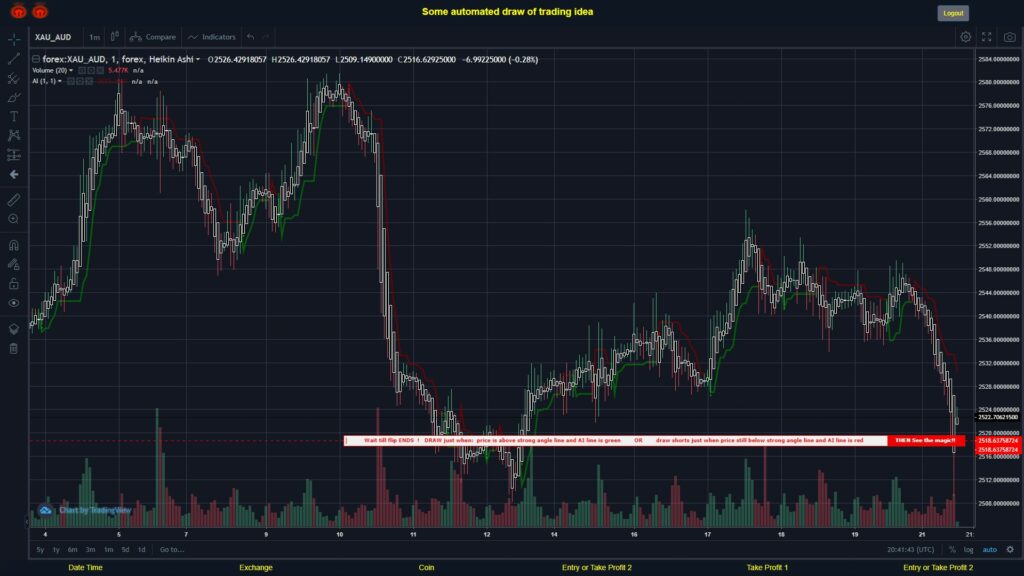This screenshot has height=576, width=1024.
Task: Click the left red mask logo icon
Action: [18, 11]
